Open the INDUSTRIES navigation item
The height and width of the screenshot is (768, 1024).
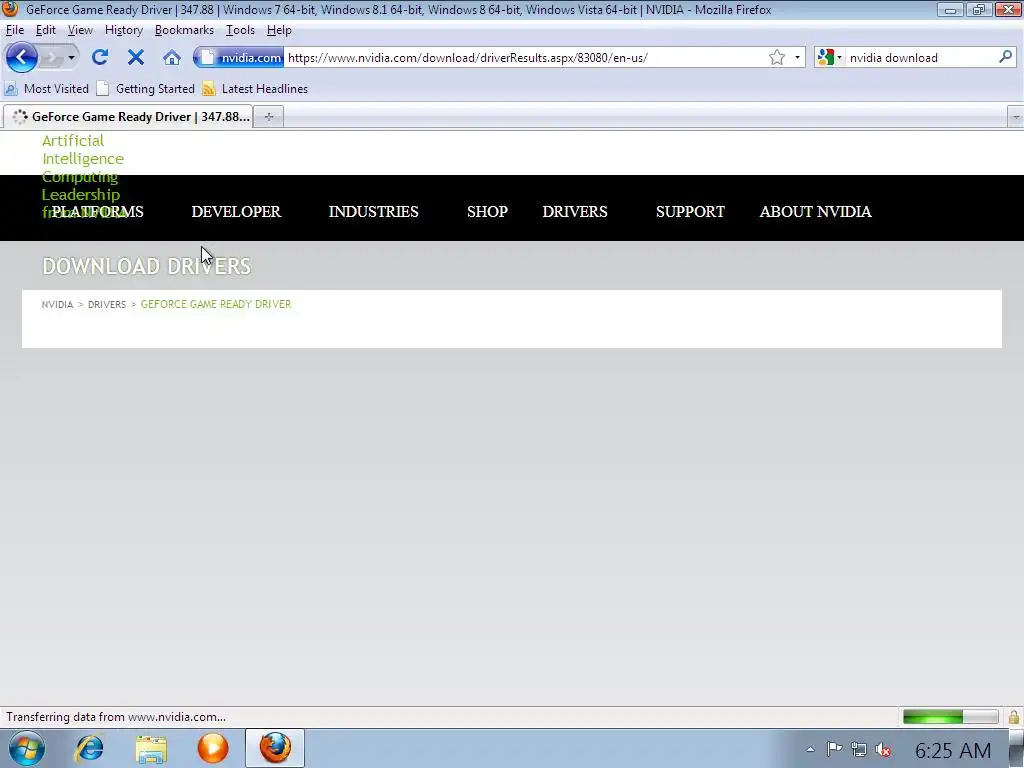point(374,212)
